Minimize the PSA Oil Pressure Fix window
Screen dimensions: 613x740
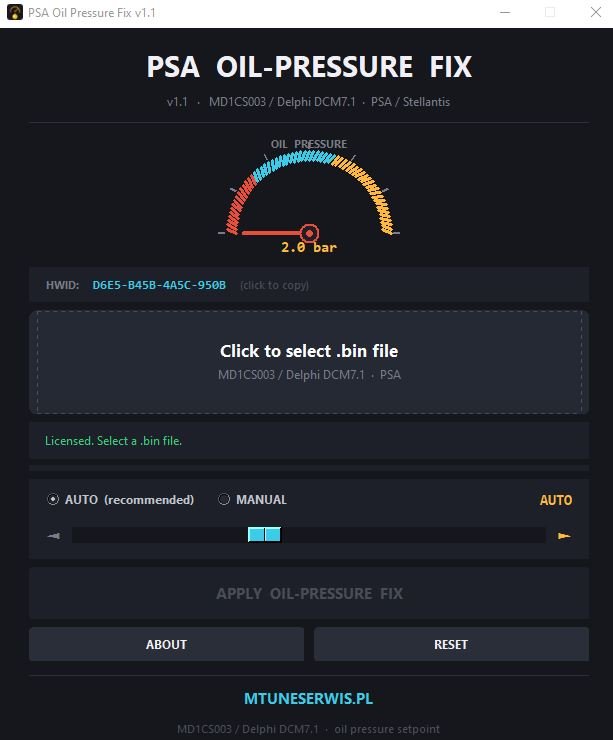pyautogui.click(x=505, y=12)
